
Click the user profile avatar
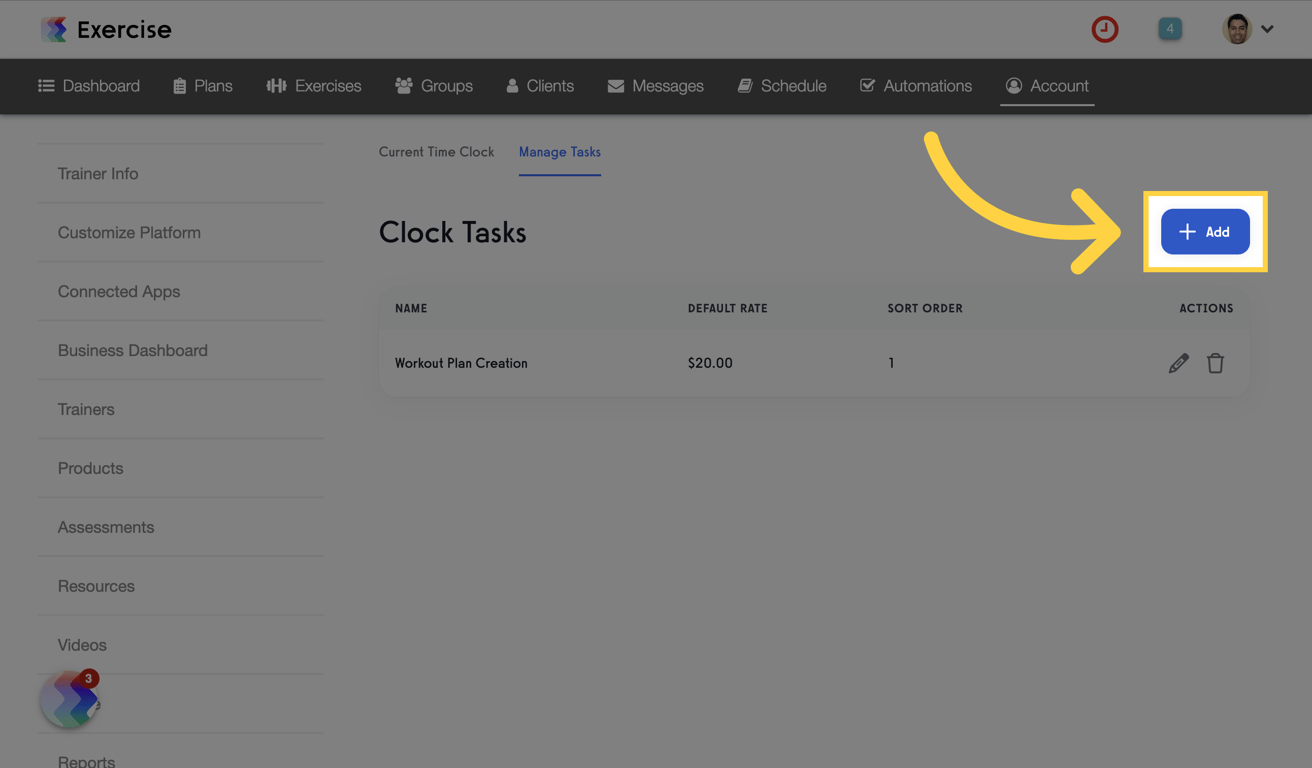pos(1237,29)
